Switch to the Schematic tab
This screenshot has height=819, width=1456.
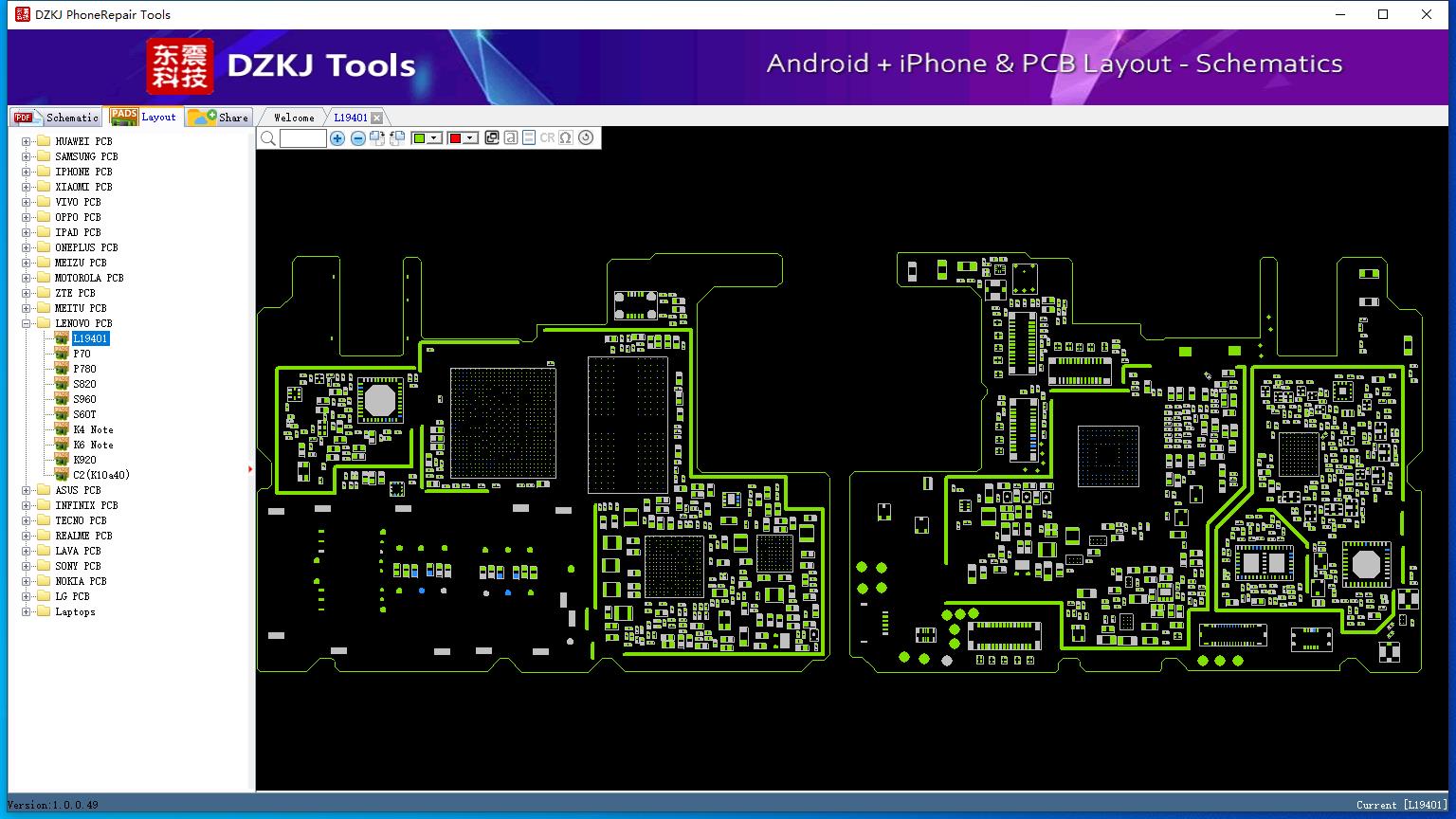pyautogui.click(x=56, y=118)
